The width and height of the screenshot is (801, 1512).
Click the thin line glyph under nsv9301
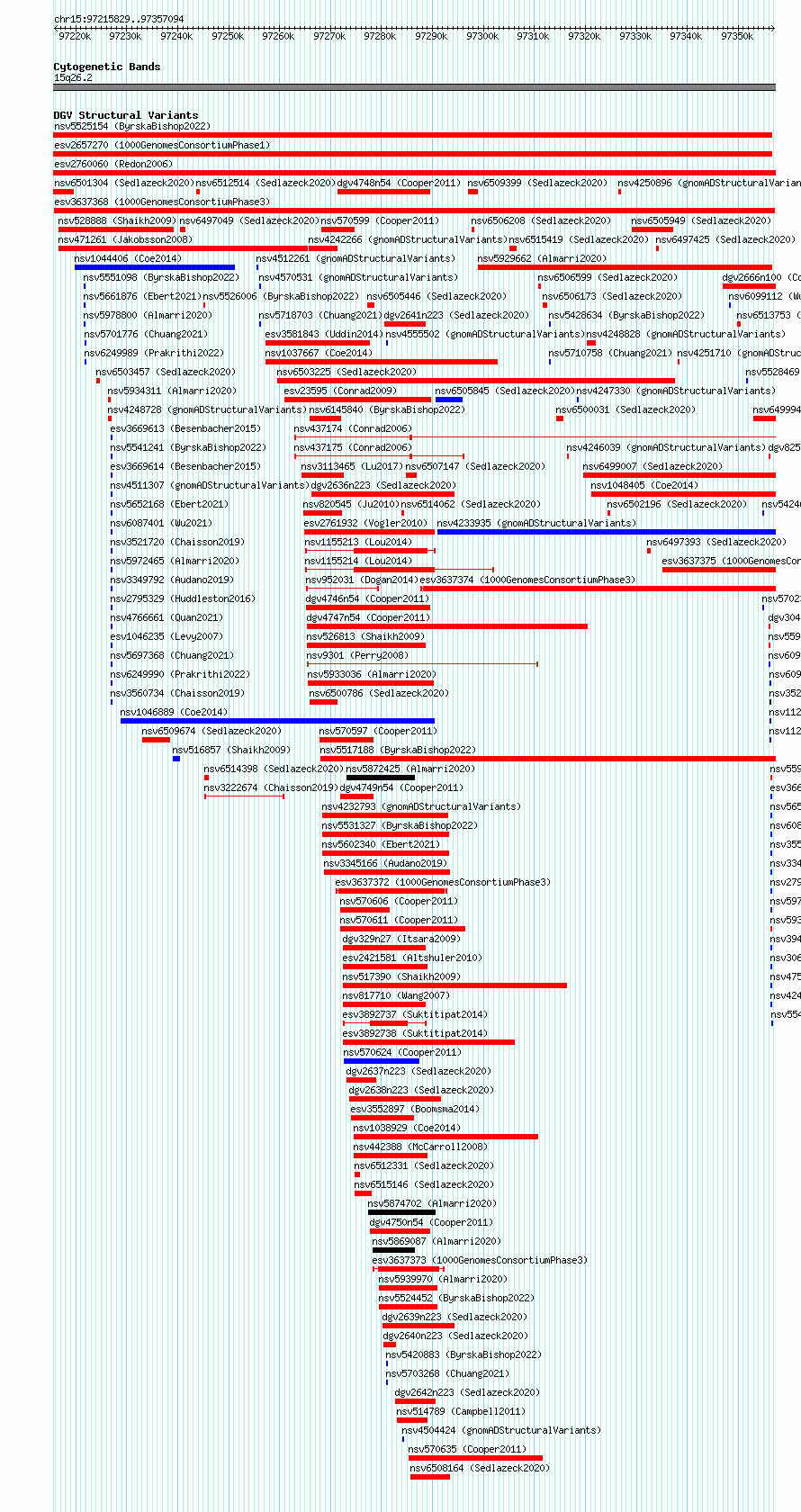(422, 664)
